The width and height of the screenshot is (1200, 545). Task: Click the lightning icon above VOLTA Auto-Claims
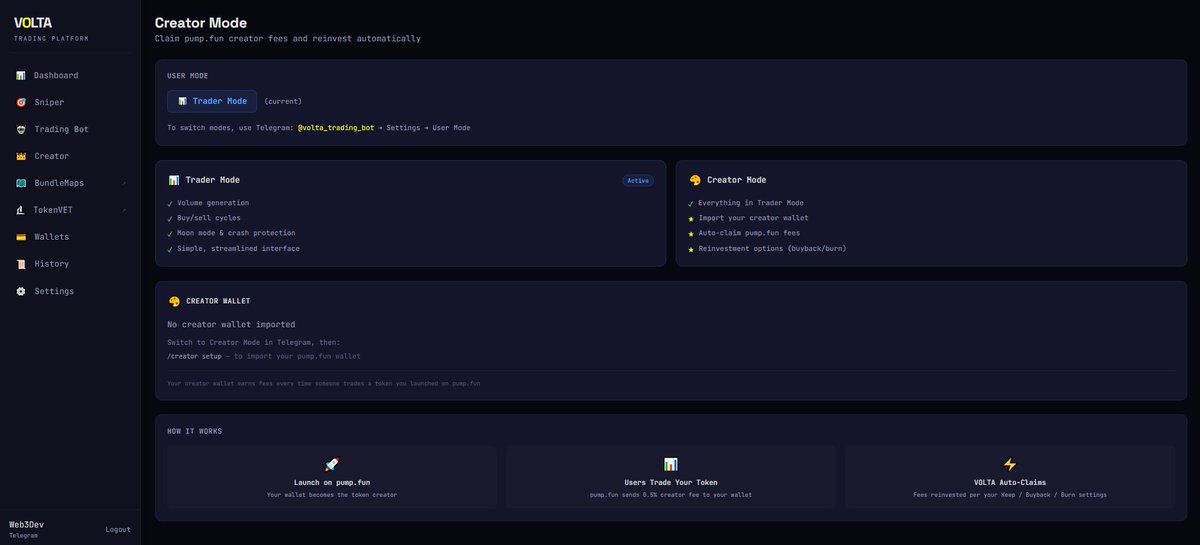click(1009, 465)
